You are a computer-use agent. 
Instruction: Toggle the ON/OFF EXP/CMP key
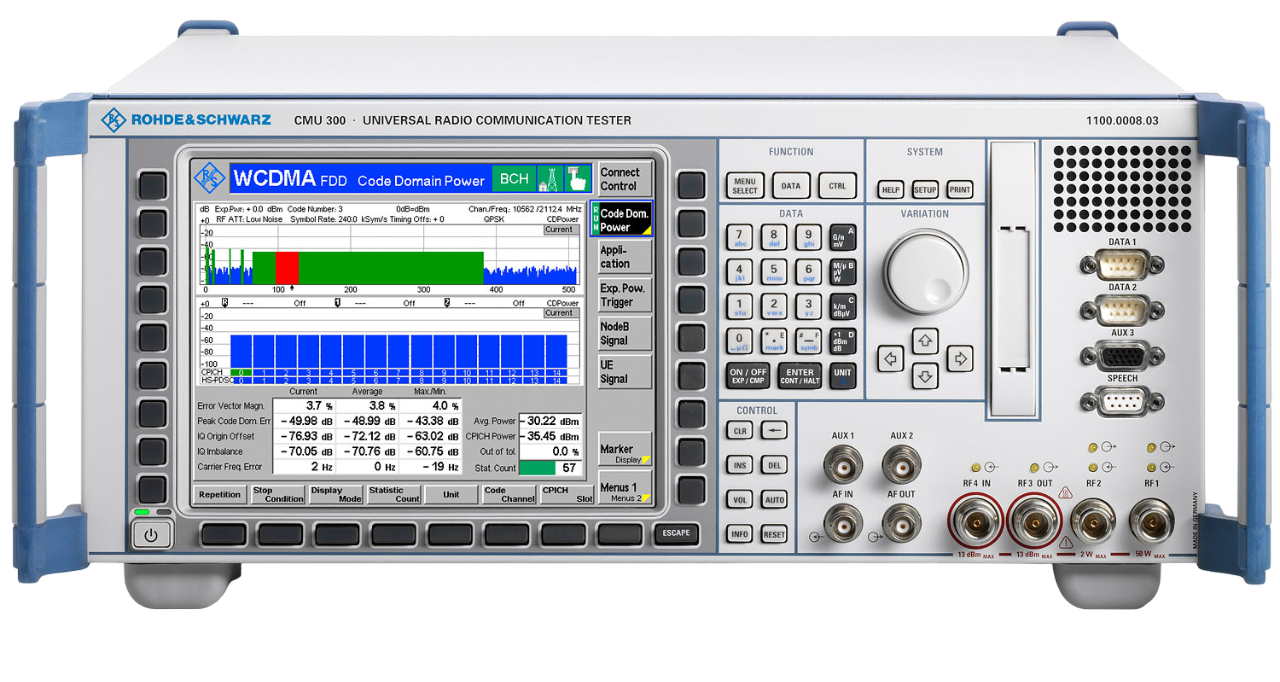[747, 376]
